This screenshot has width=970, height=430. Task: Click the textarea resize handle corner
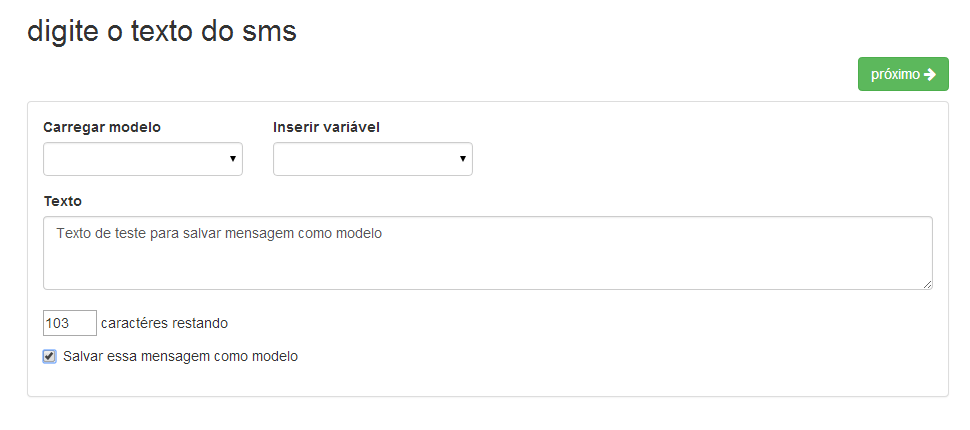[928, 285]
